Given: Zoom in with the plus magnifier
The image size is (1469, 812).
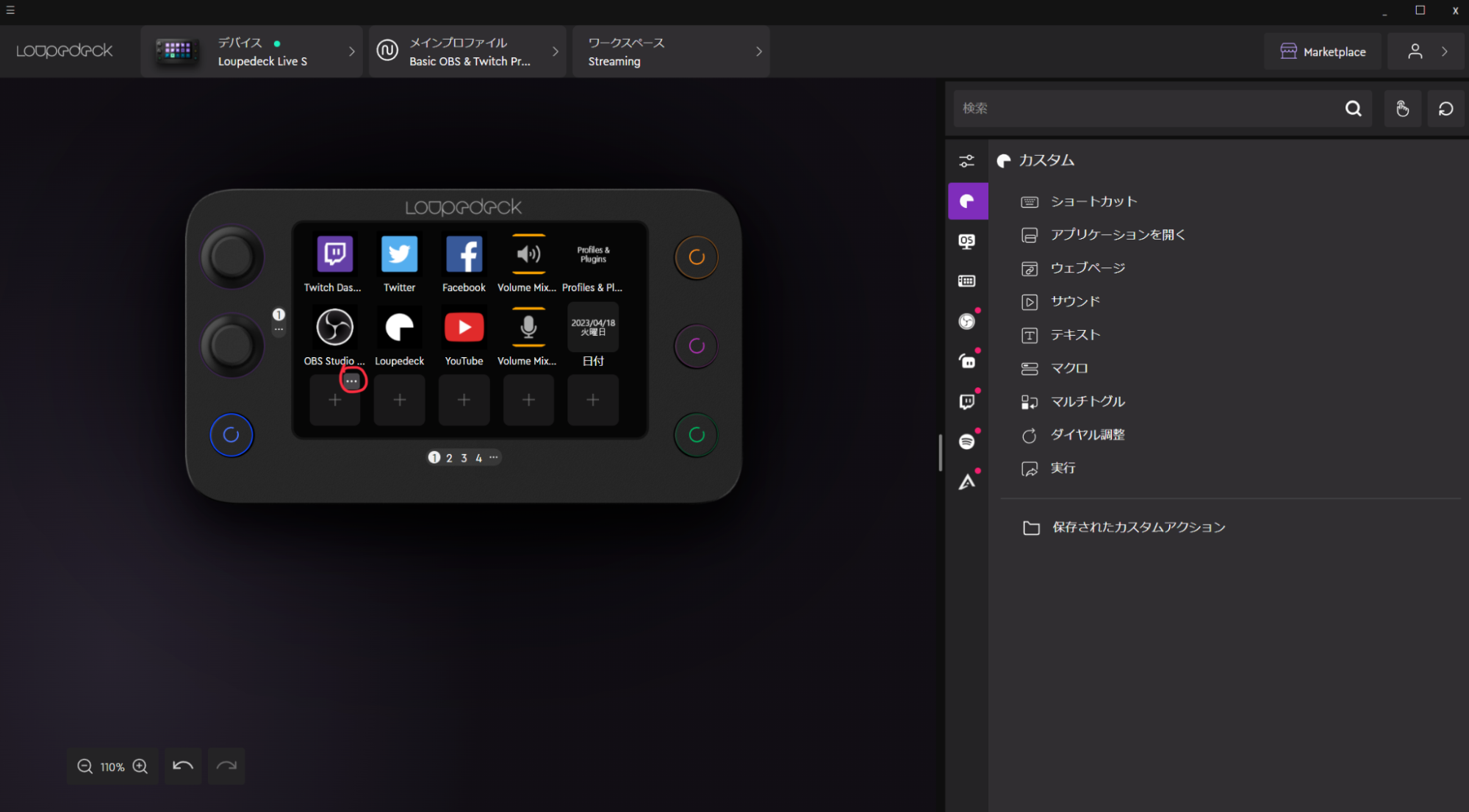Looking at the screenshot, I should [140, 766].
